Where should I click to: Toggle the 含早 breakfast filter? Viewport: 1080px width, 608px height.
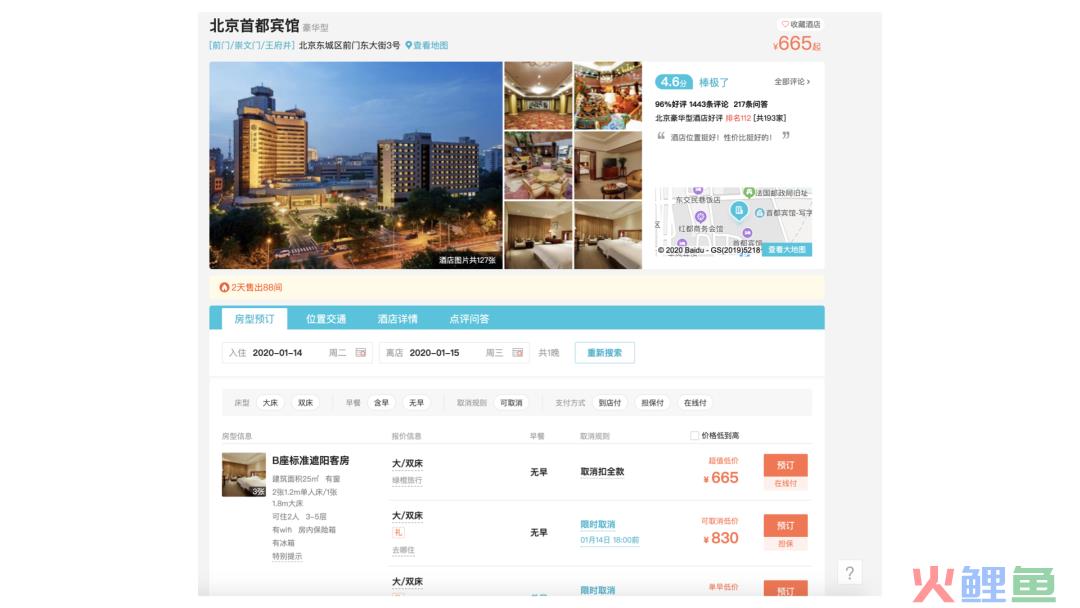tap(381, 403)
